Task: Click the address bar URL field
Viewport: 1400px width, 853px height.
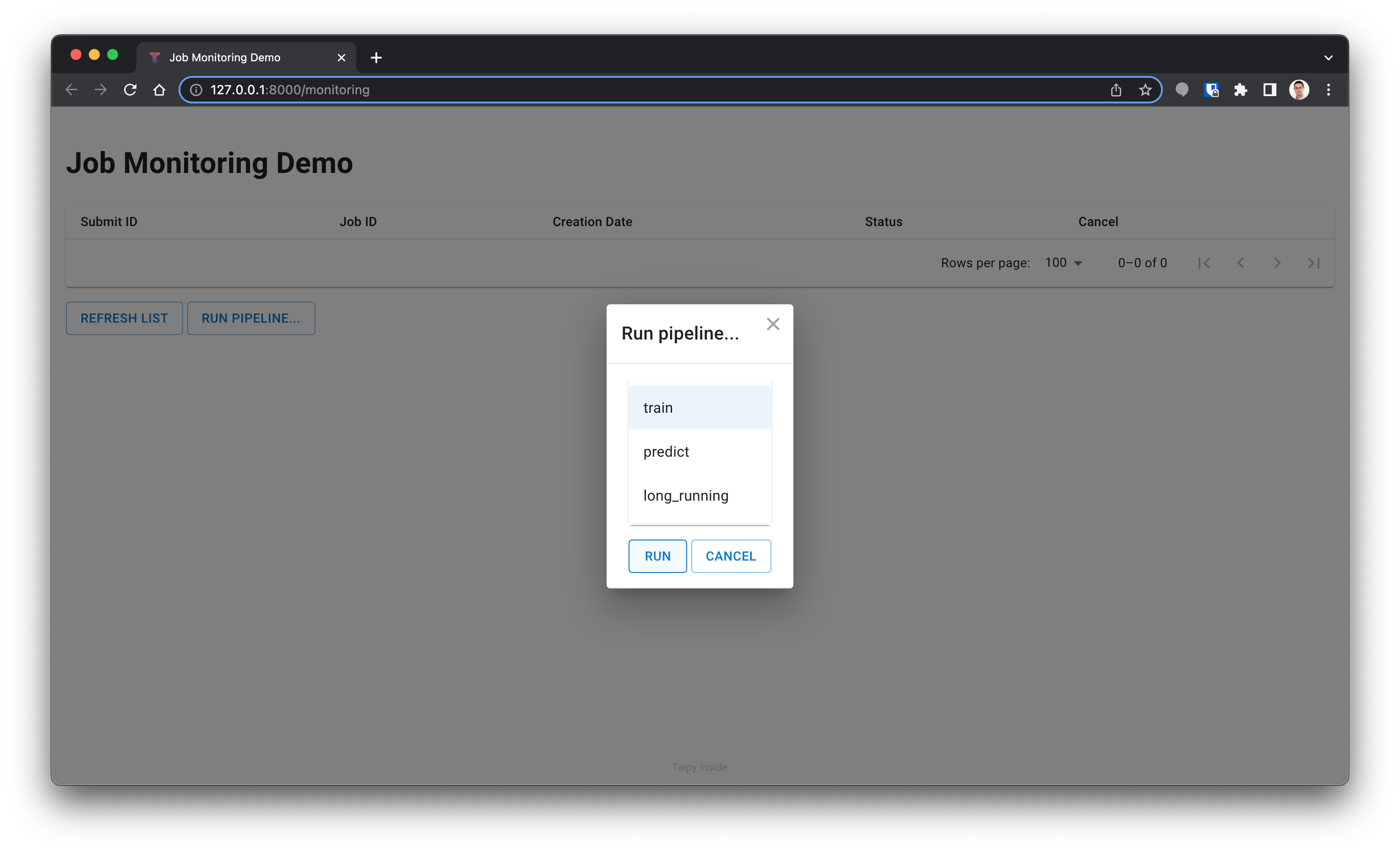Action: tap(625, 90)
